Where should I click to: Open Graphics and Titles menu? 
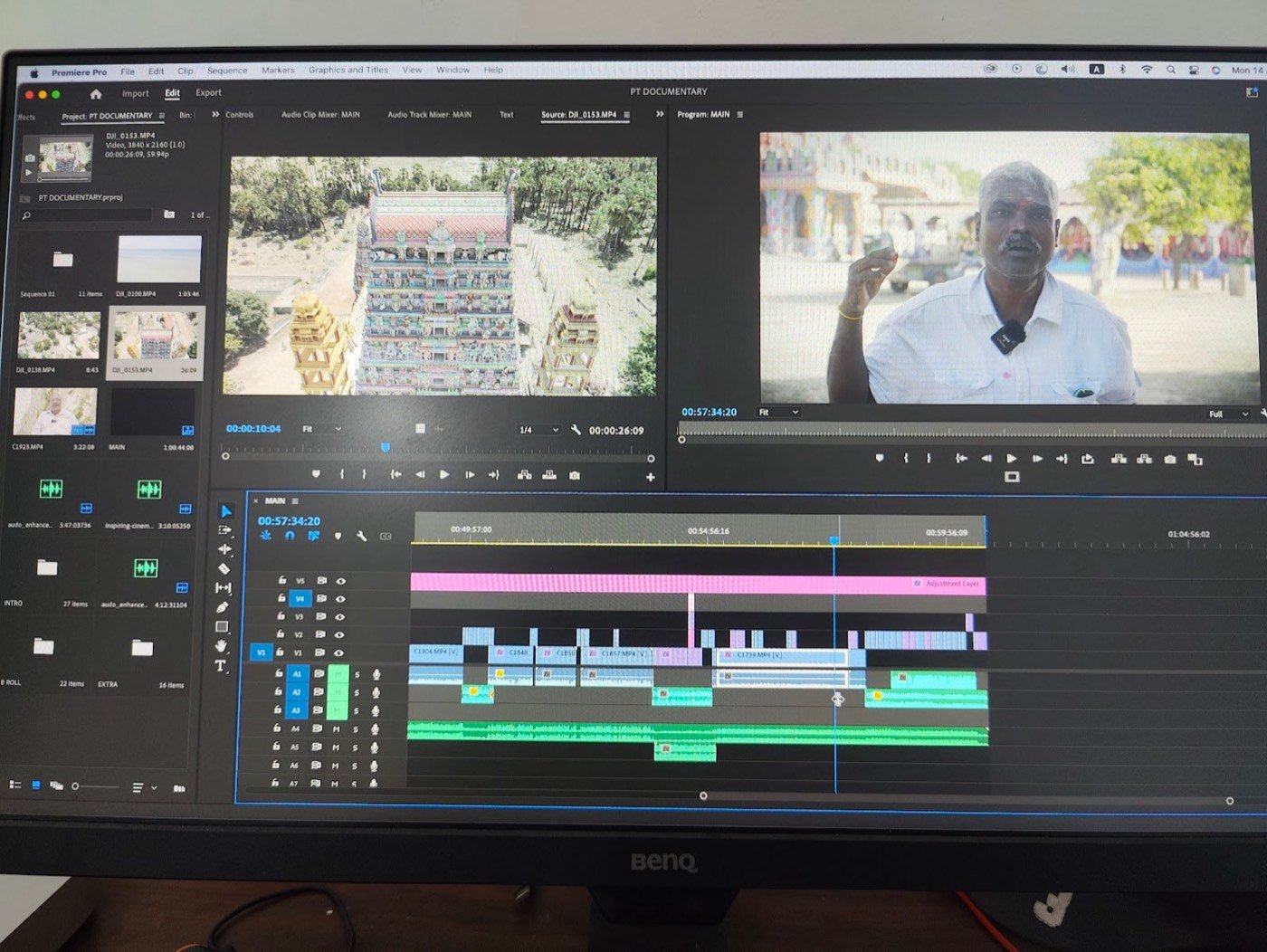(x=348, y=70)
